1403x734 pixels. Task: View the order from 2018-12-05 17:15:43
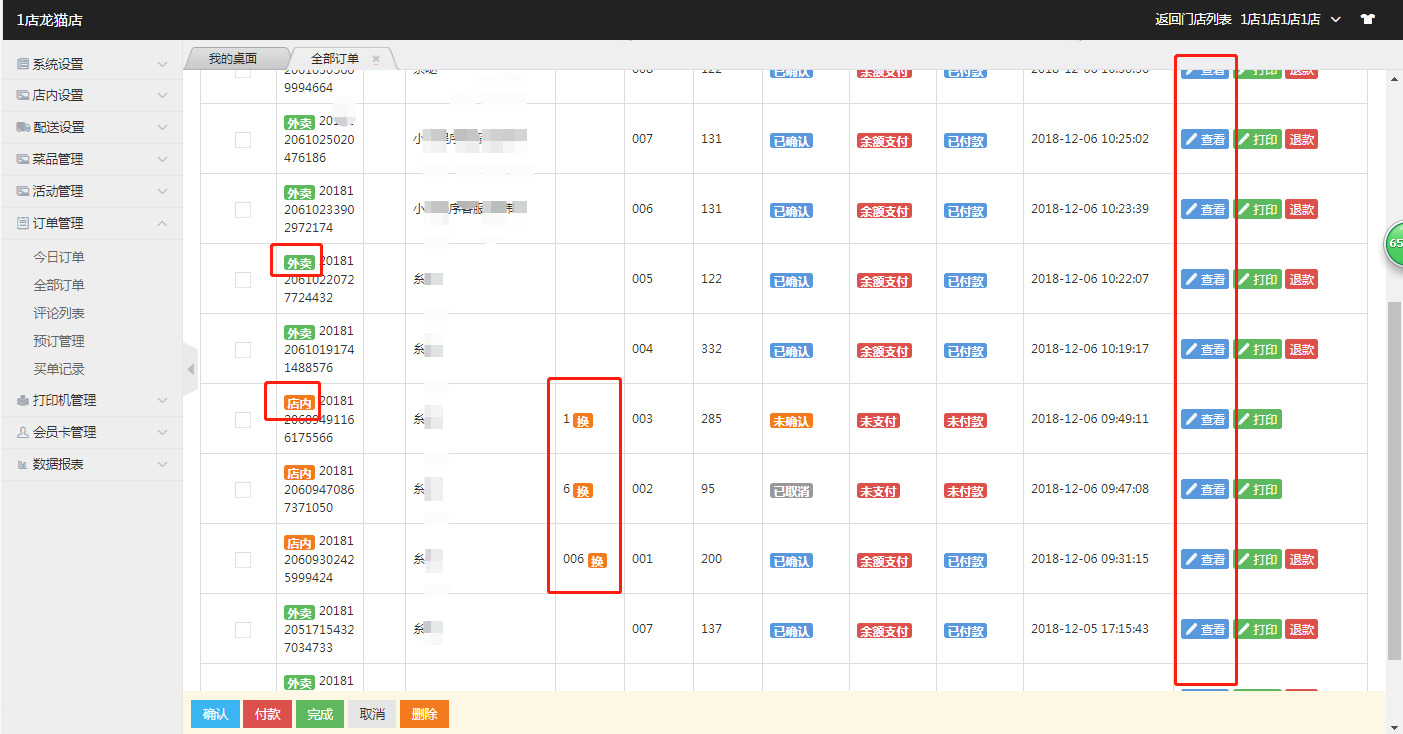coord(1205,630)
